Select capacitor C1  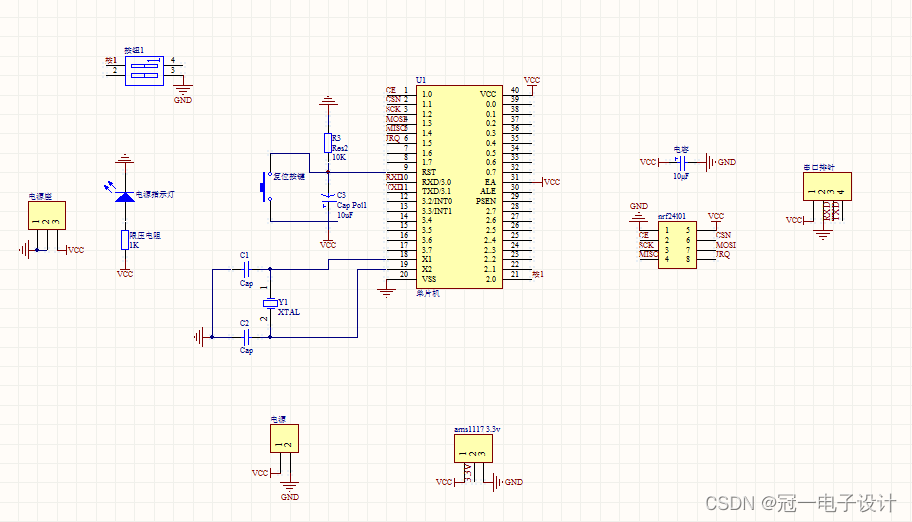tap(245, 269)
